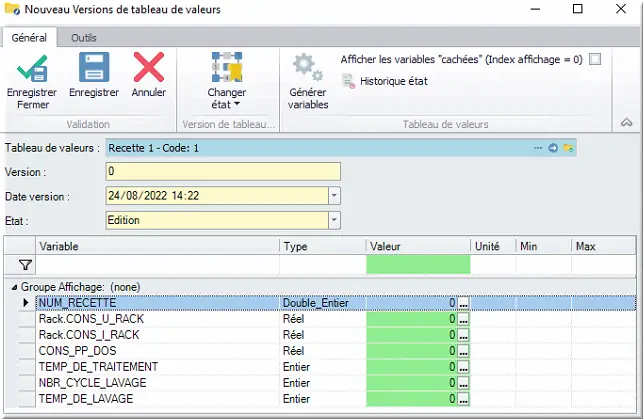
Task: Collapse the ribbon with the chevron
Action: (626, 122)
